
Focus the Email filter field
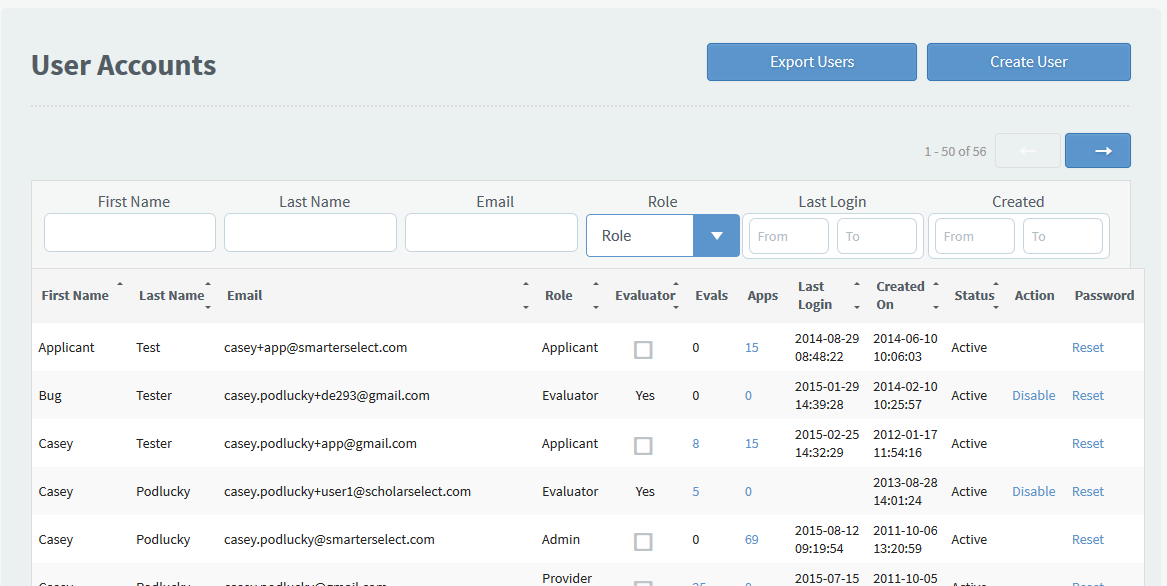pyautogui.click(x=491, y=232)
